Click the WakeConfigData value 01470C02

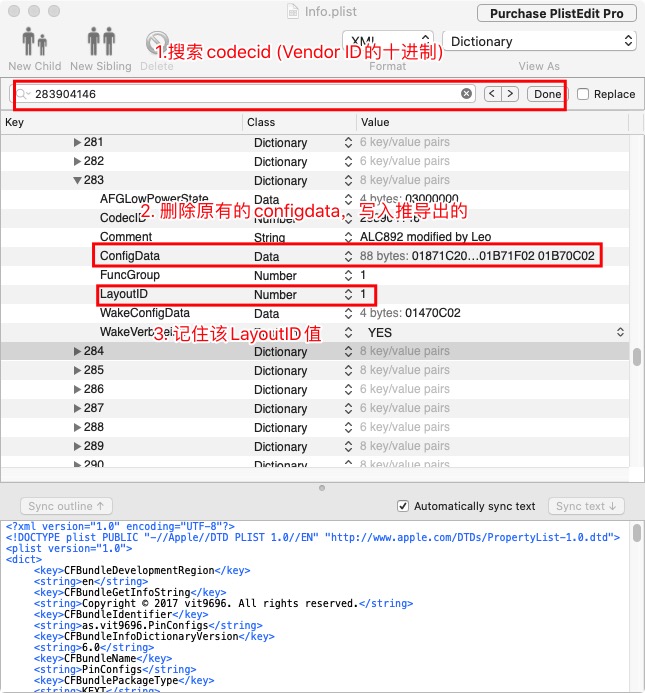click(x=410, y=313)
